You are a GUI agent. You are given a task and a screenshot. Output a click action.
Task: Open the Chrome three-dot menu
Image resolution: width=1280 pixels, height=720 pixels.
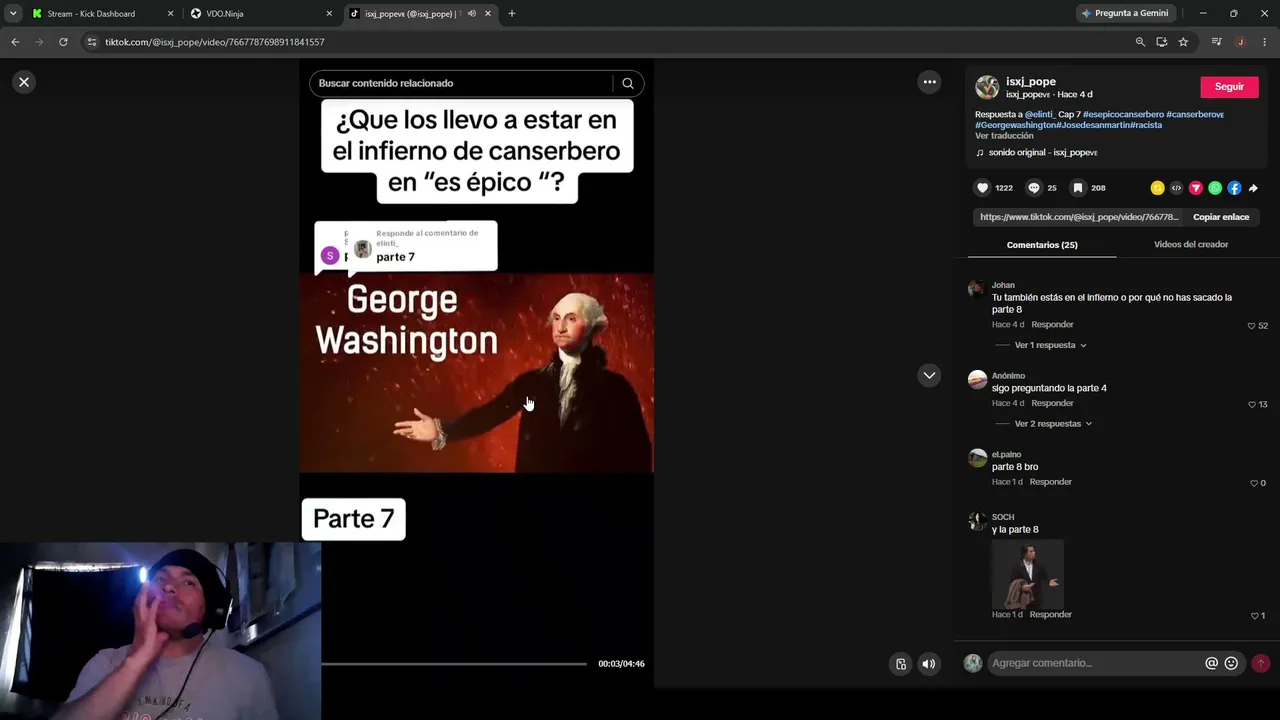tap(1265, 42)
